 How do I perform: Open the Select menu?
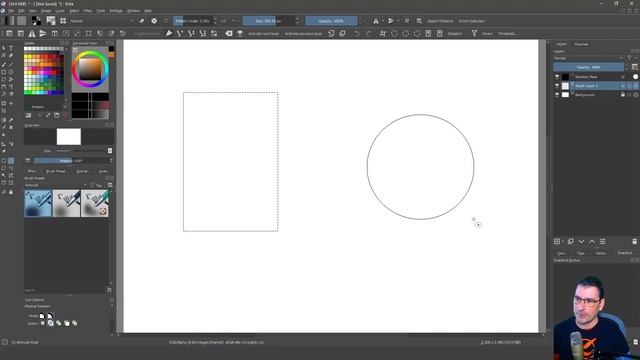click(x=74, y=11)
